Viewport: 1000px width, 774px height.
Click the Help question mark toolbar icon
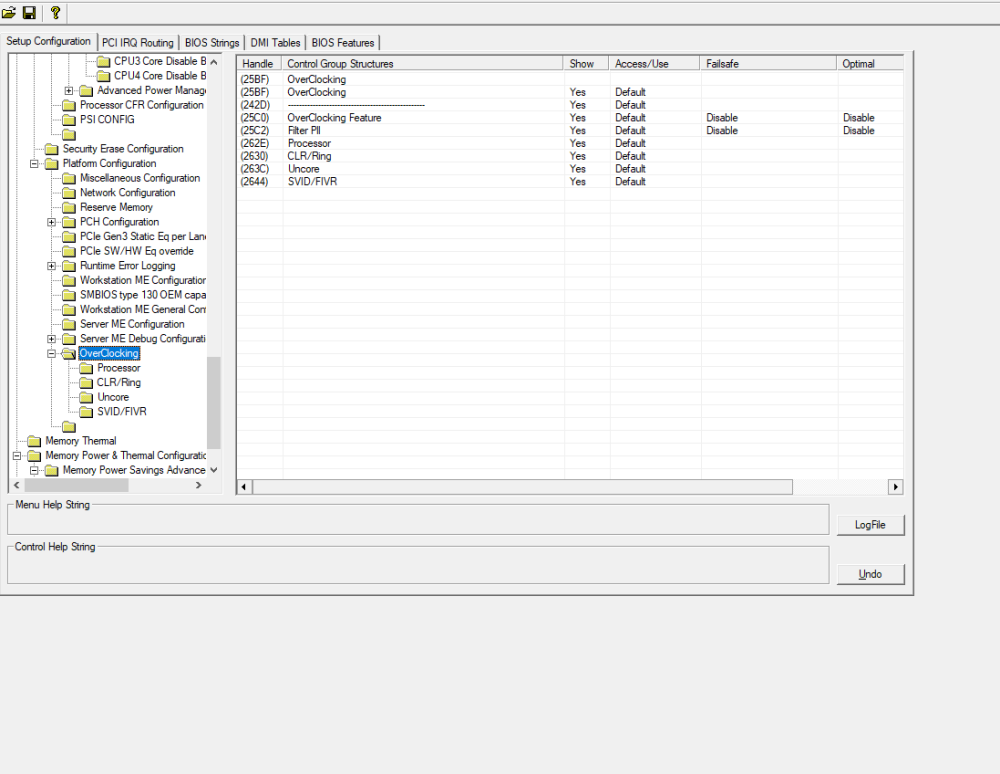coord(55,12)
